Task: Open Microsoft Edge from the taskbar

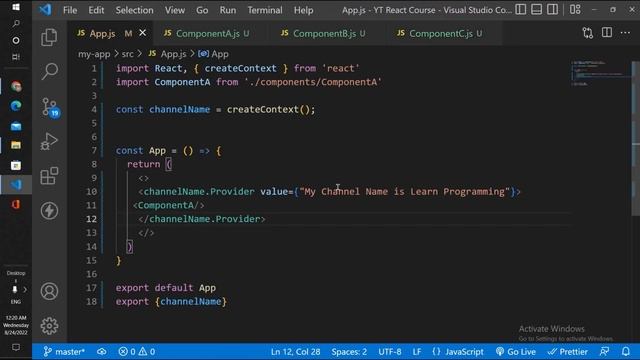Action: (16, 106)
